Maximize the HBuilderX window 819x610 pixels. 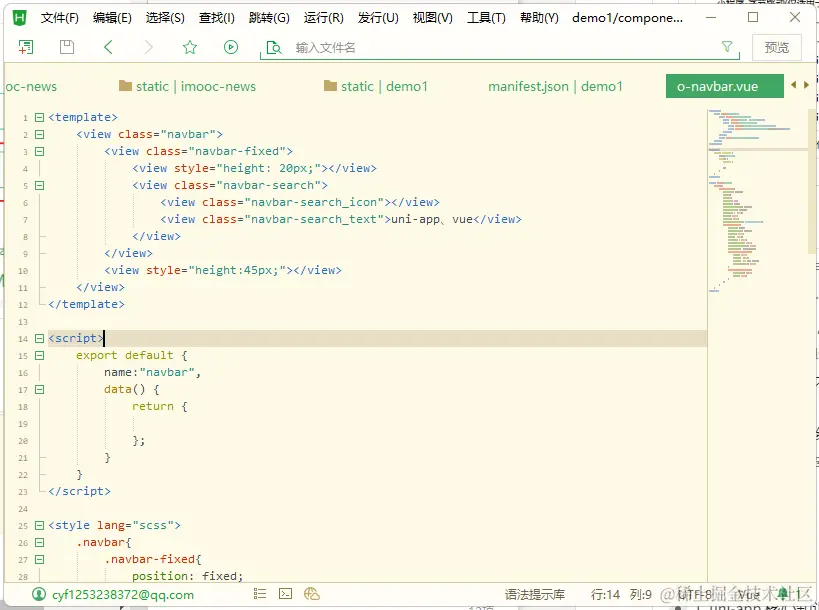(753, 18)
